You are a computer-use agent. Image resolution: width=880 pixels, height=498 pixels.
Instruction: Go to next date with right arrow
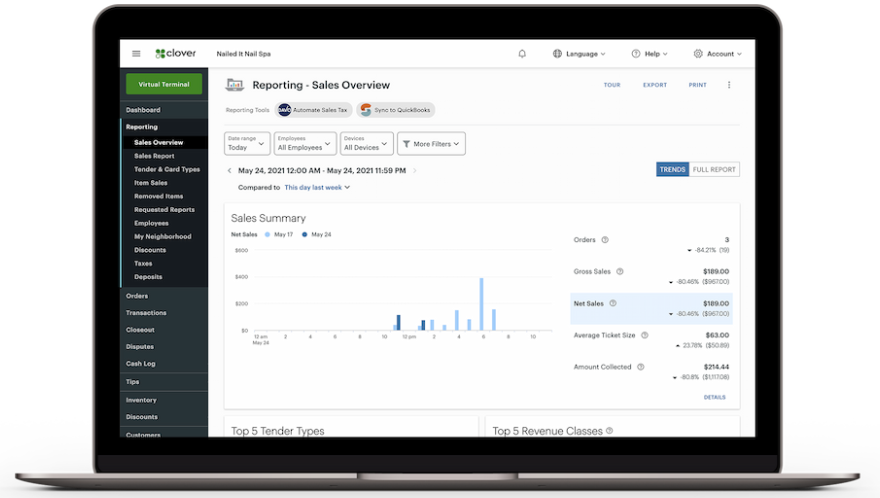(x=415, y=171)
